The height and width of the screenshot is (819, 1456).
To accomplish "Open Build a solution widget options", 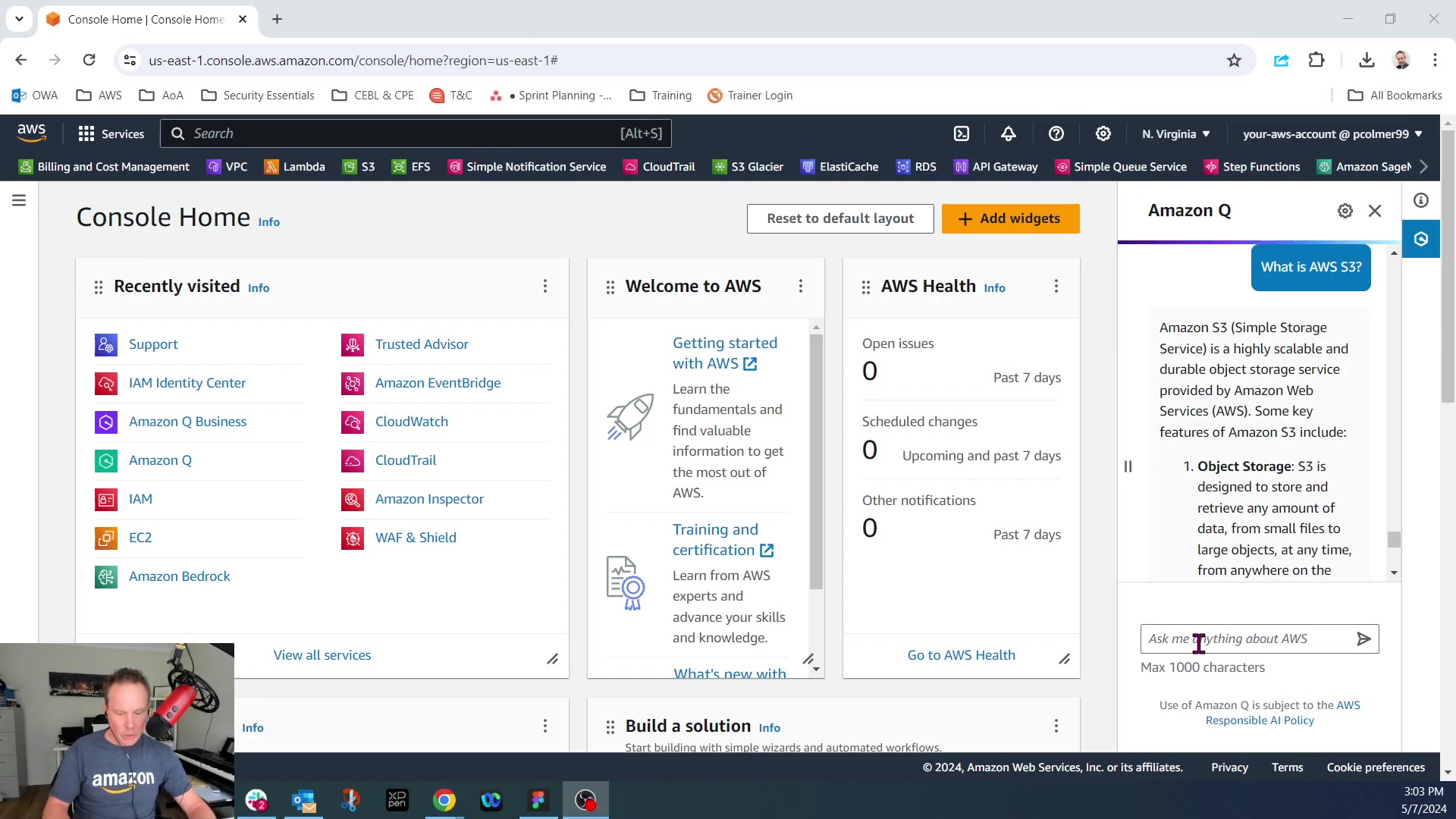I will tap(1056, 726).
